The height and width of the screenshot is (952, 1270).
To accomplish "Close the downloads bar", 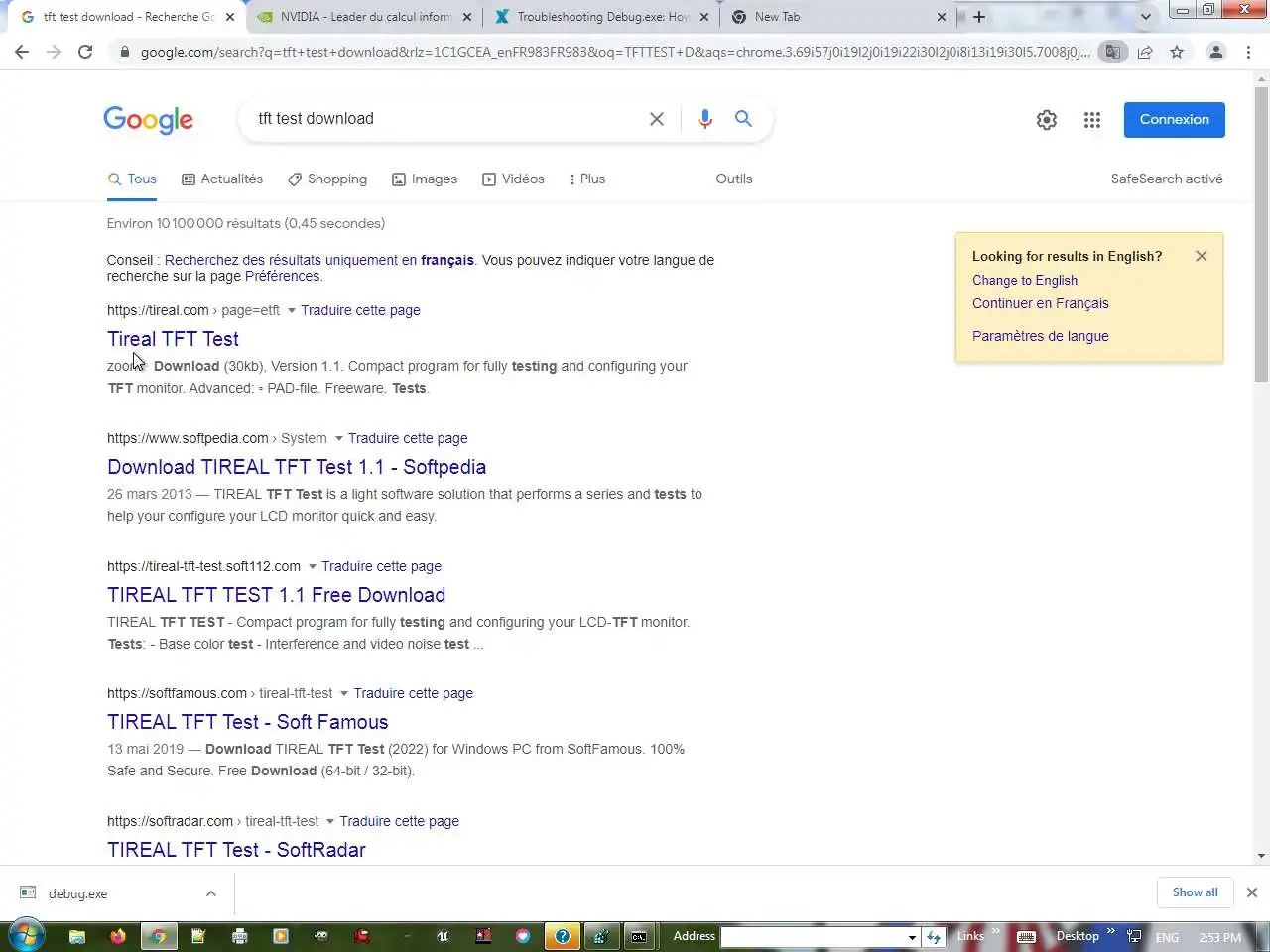I will pos(1252,892).
